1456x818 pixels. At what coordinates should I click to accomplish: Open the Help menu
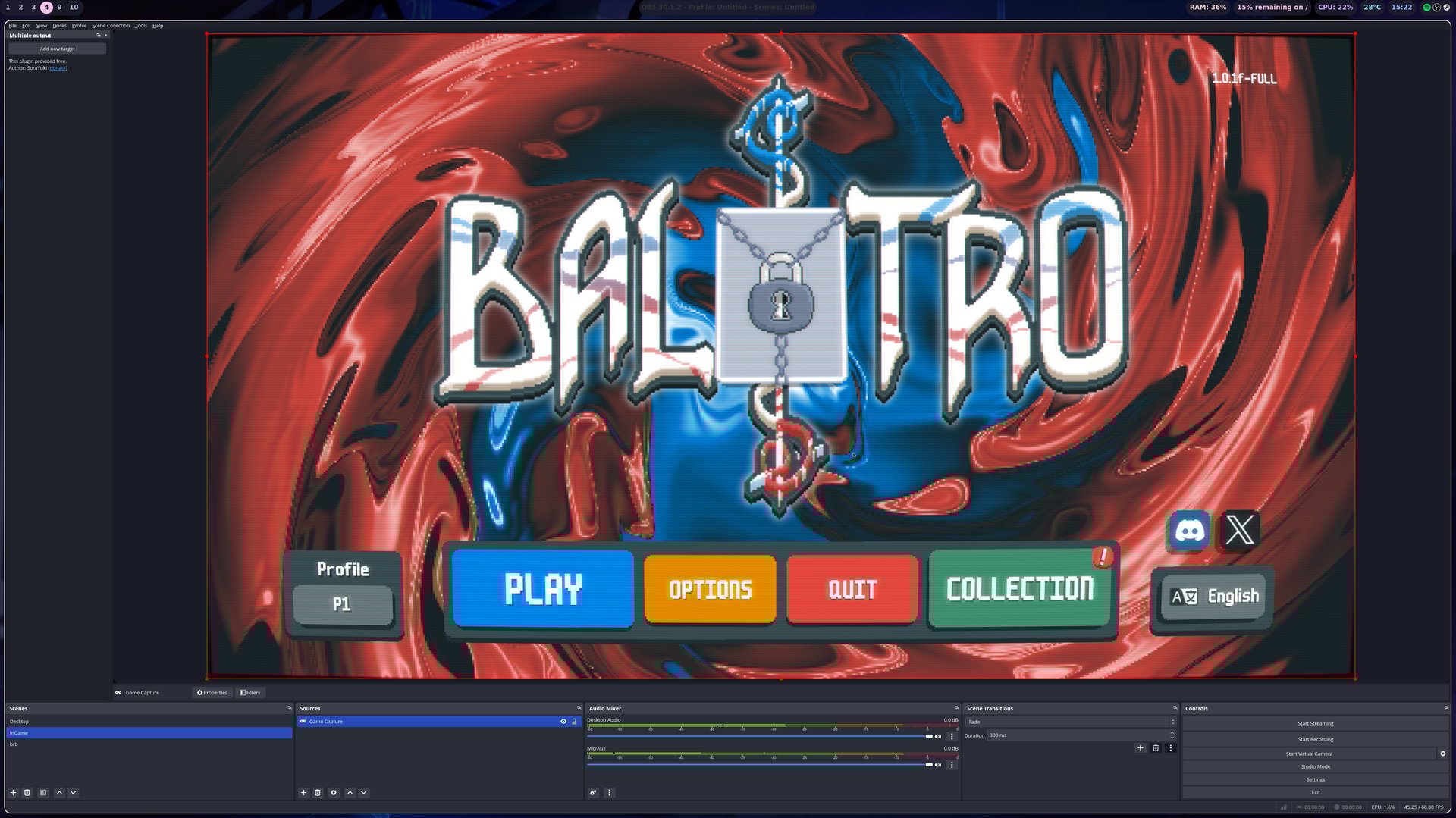(158, 26)
